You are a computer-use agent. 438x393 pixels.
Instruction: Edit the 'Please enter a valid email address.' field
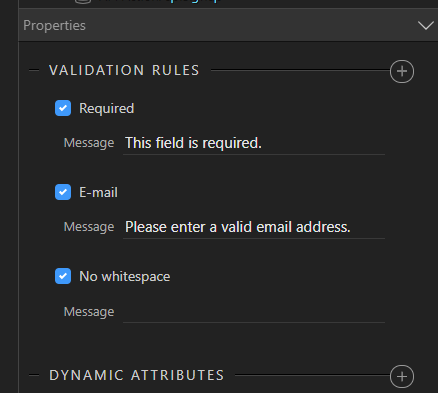tap(254, 227)
